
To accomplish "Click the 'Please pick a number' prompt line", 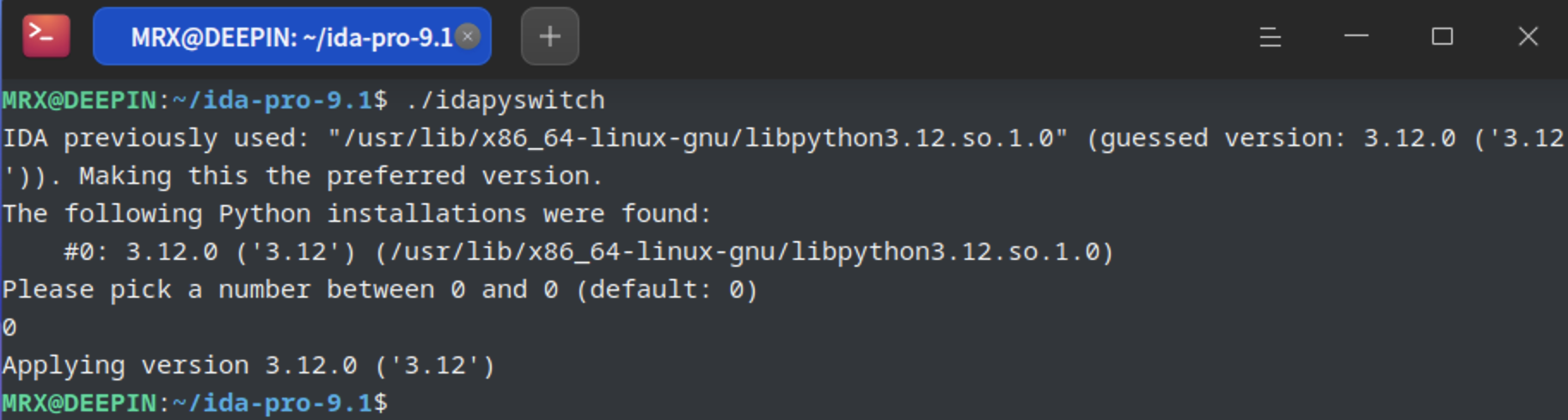I will [x=380, y=289].
